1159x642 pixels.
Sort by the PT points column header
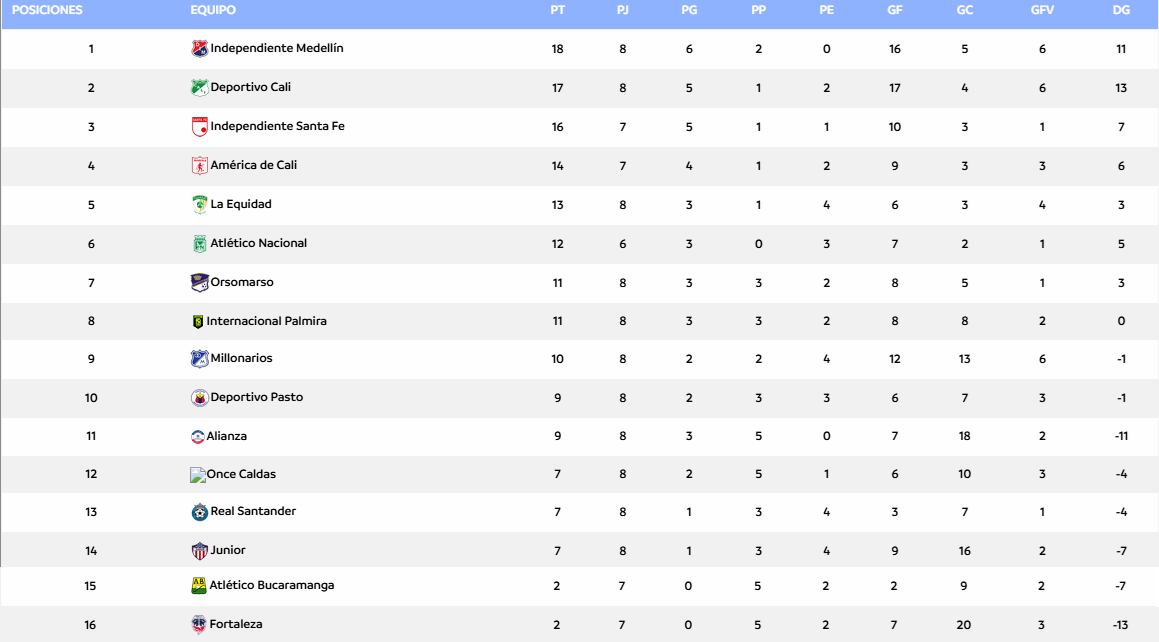557,10
